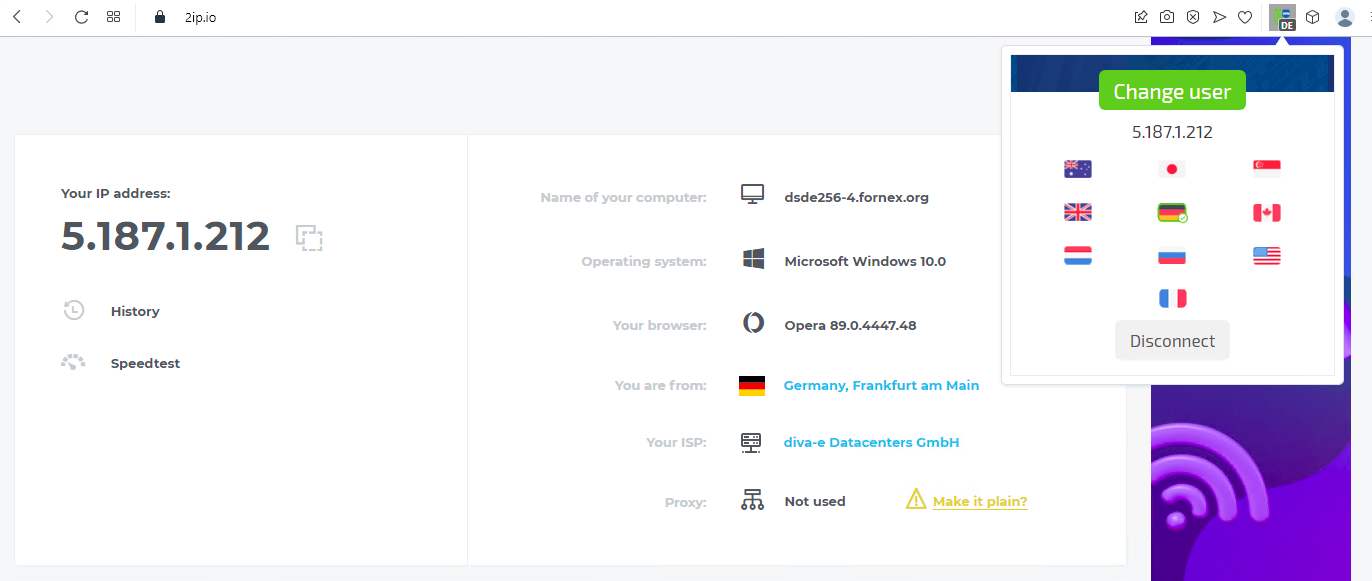Click the Proxy: label
The image size is (1372, 581).
[x=686, y=503]
